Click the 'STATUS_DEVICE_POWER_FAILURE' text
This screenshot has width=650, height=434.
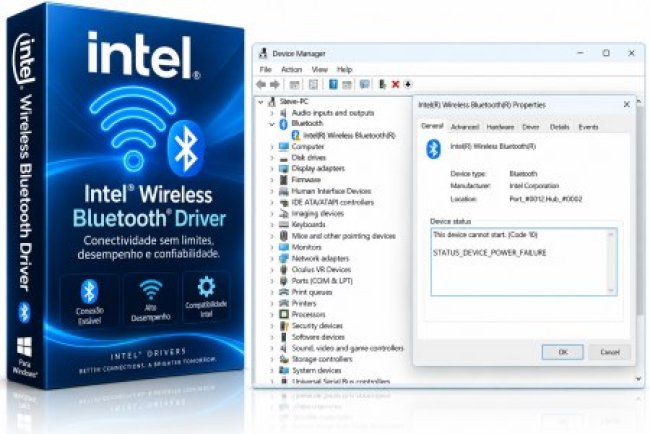tap(490, 253)
